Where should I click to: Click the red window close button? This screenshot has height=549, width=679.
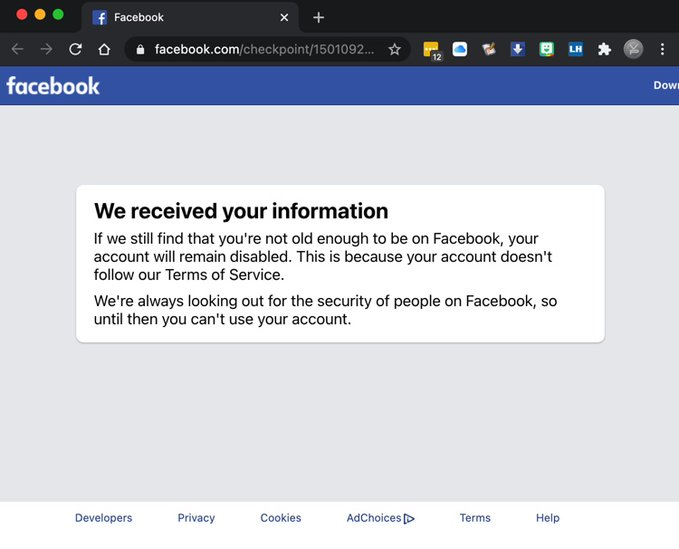click(x=22, y=14)
